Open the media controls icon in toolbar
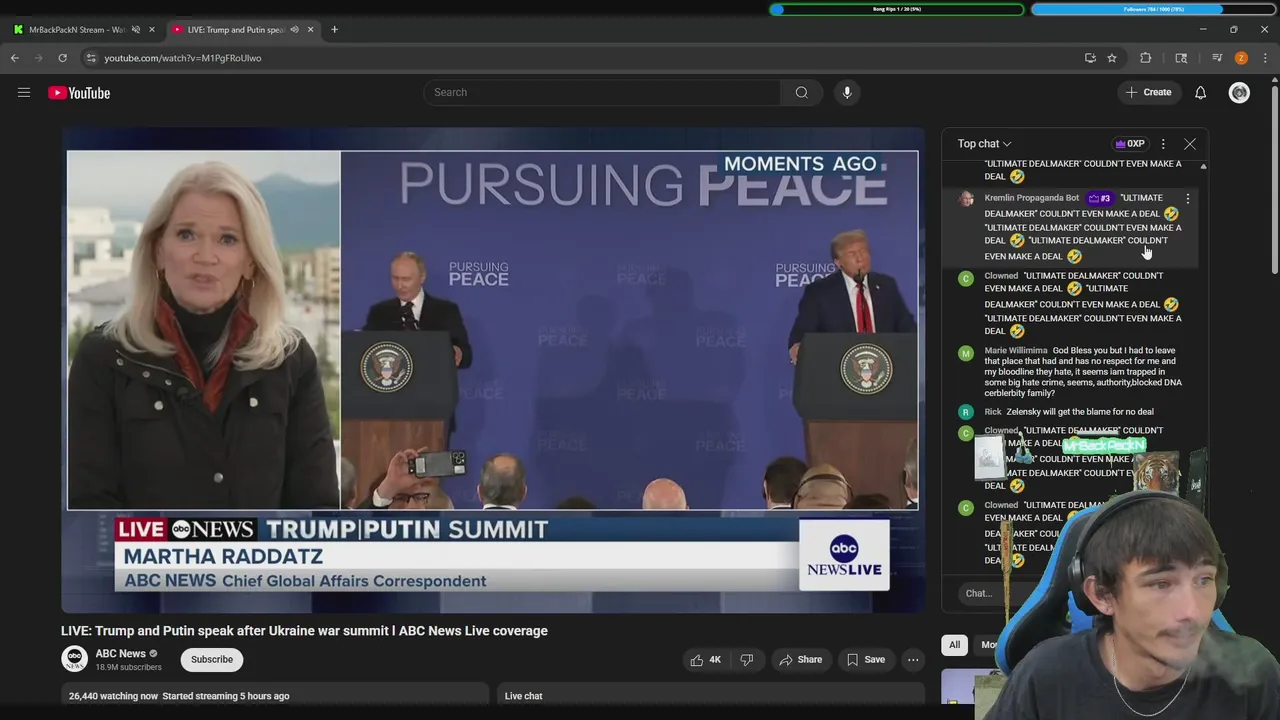The width and height of the screenshot is (1280, 720). [1217, 58]
